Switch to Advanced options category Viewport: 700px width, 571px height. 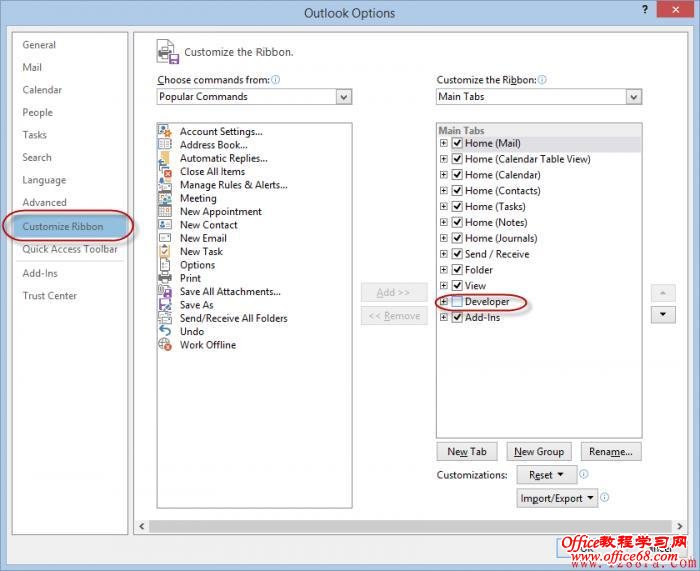point(44,202)
